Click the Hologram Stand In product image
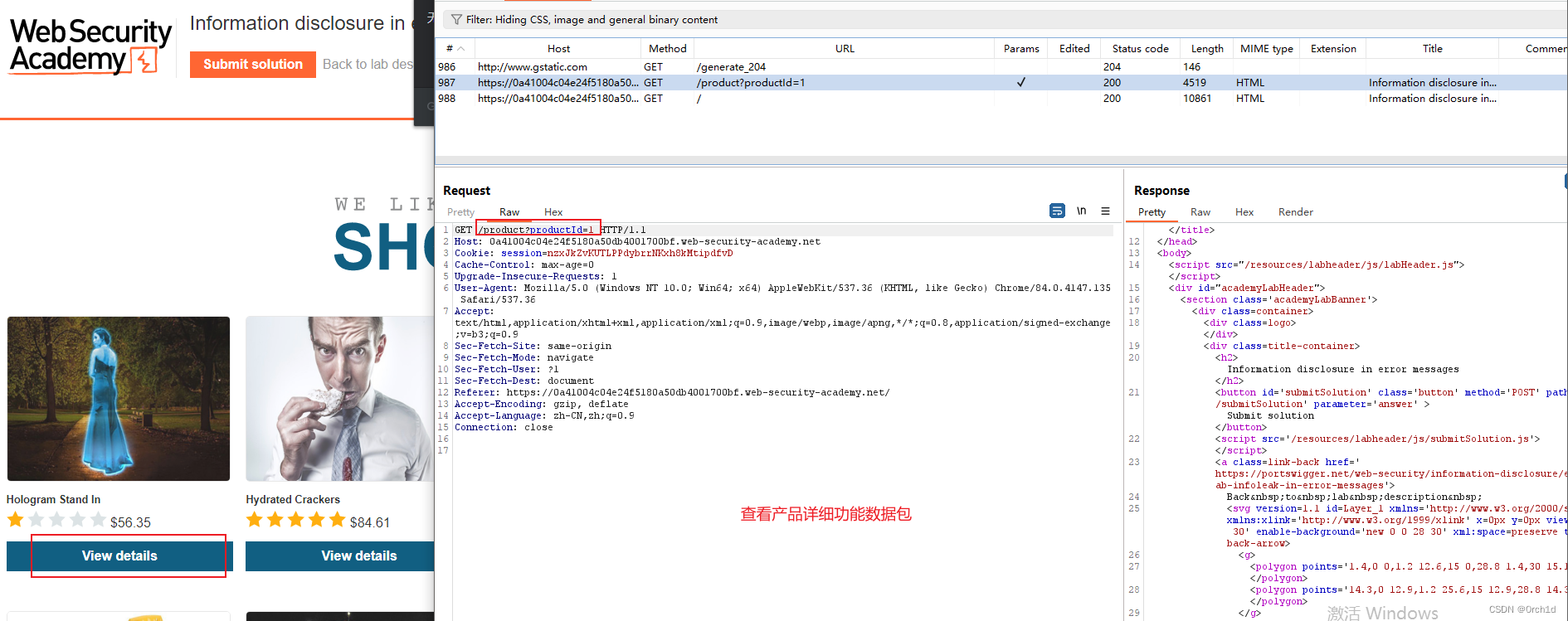 point(119,399)
